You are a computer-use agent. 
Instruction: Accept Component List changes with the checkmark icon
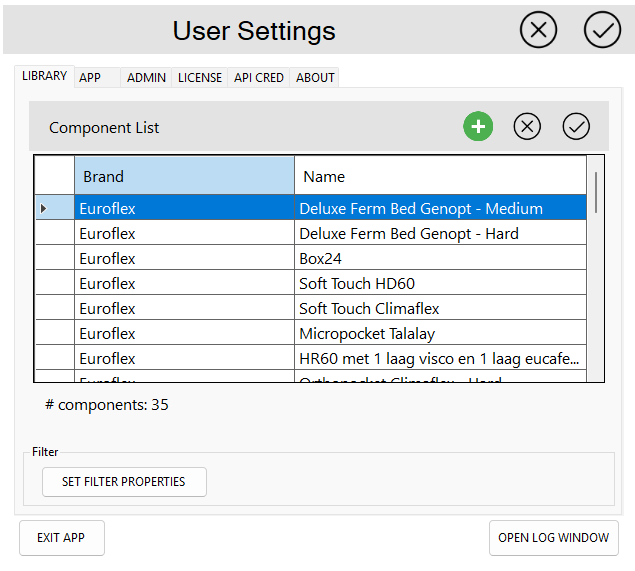coord(576,126)
